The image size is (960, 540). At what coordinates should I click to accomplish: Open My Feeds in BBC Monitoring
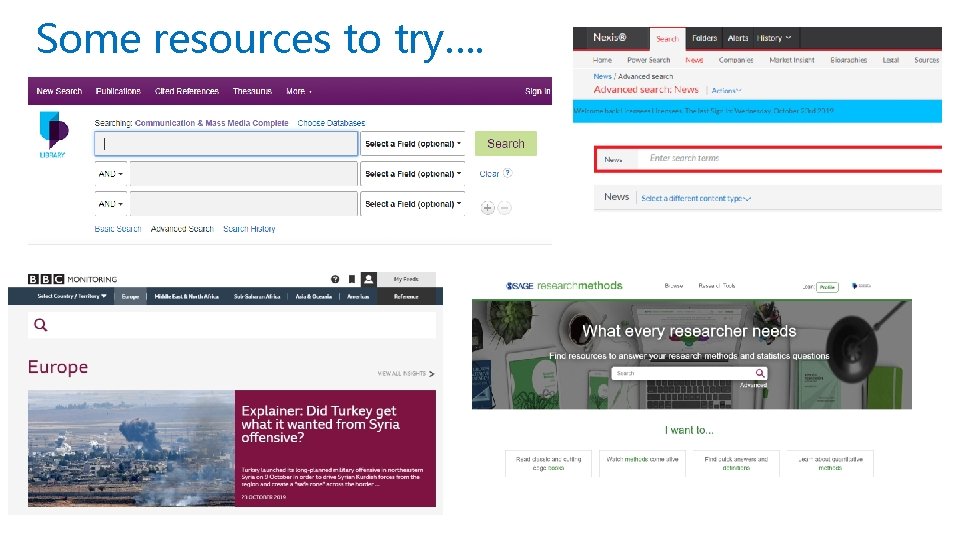point(406,279)
